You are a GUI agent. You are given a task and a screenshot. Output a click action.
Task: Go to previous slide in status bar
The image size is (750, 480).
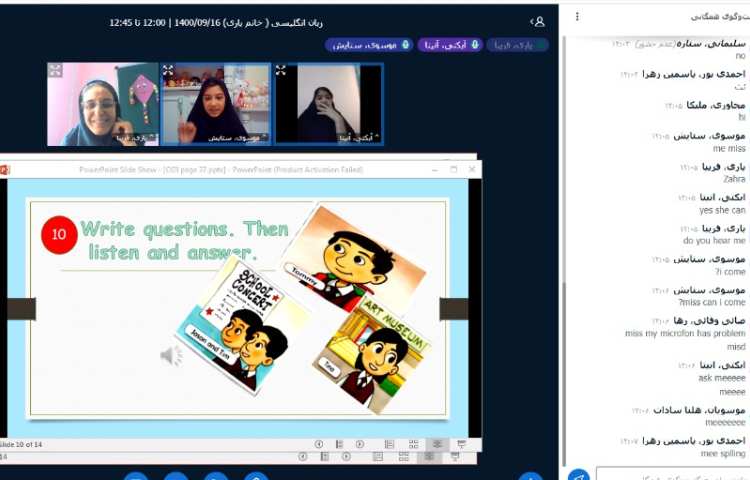point(319,444)
